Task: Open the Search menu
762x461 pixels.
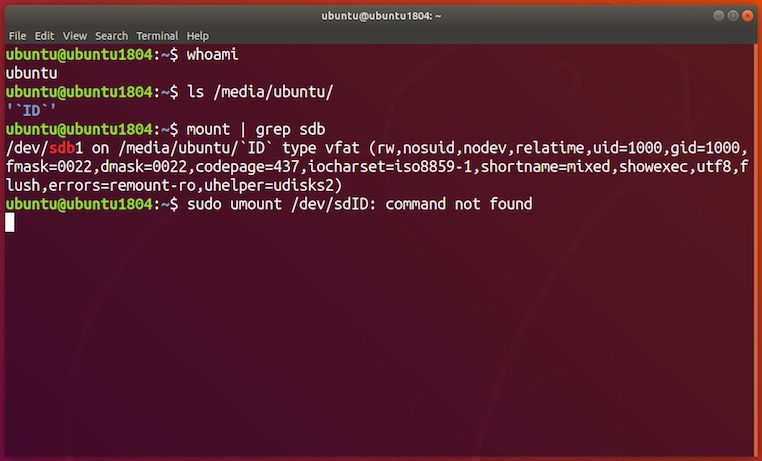Action: 111,36
